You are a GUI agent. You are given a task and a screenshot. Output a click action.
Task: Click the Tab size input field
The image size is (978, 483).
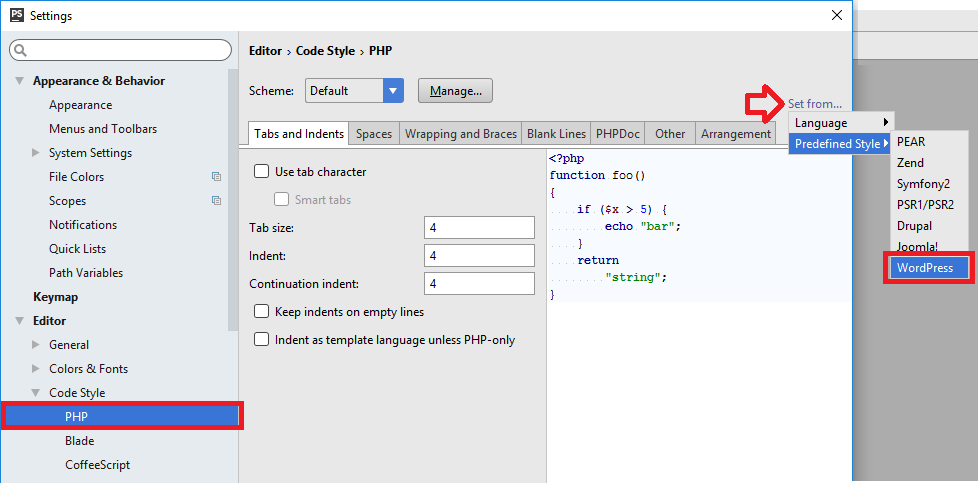tap(479, 228)
